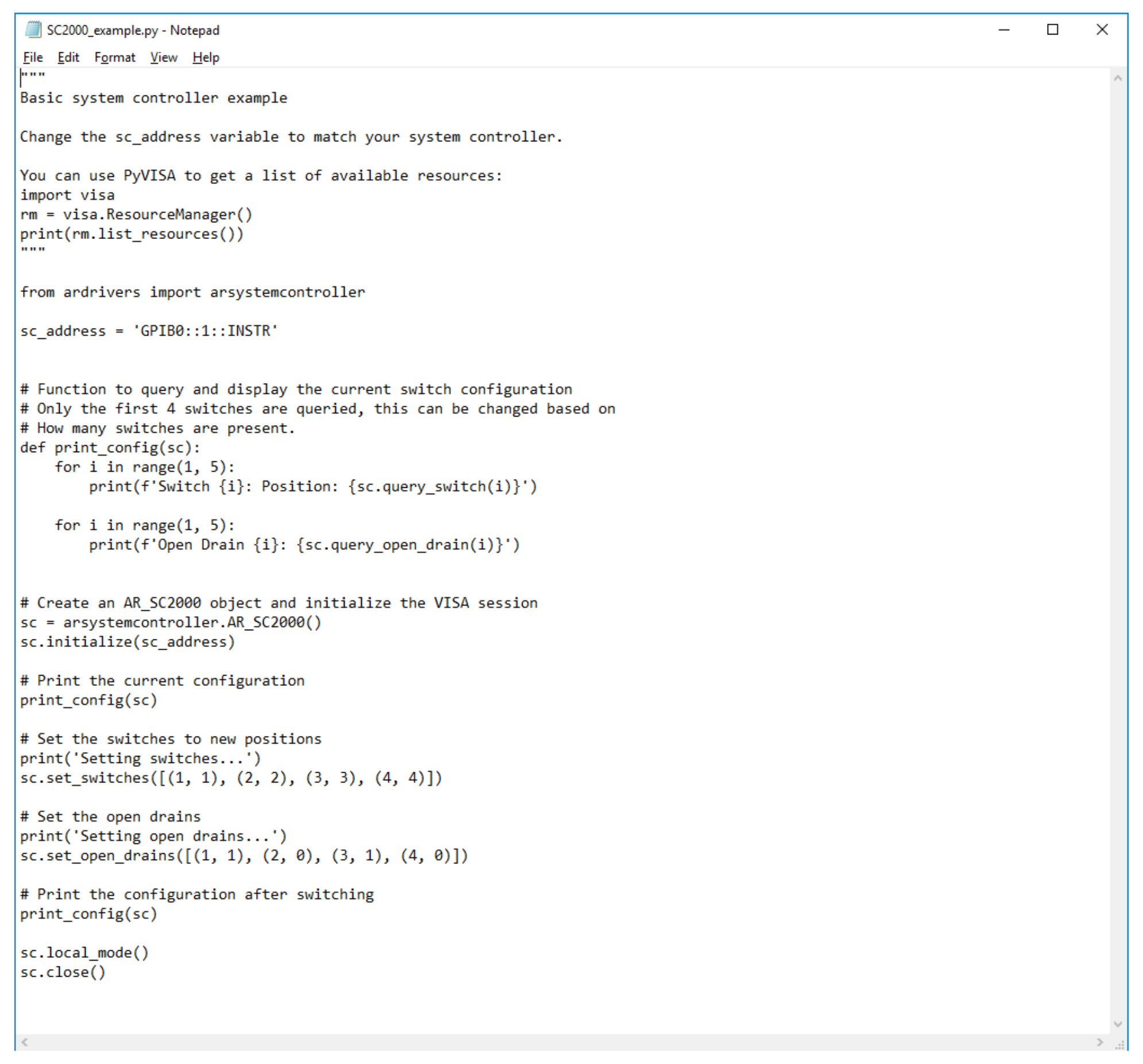Open the File menu
Image resolution: width=1143 pixels, height=1064 pixels.
(33, 57)
